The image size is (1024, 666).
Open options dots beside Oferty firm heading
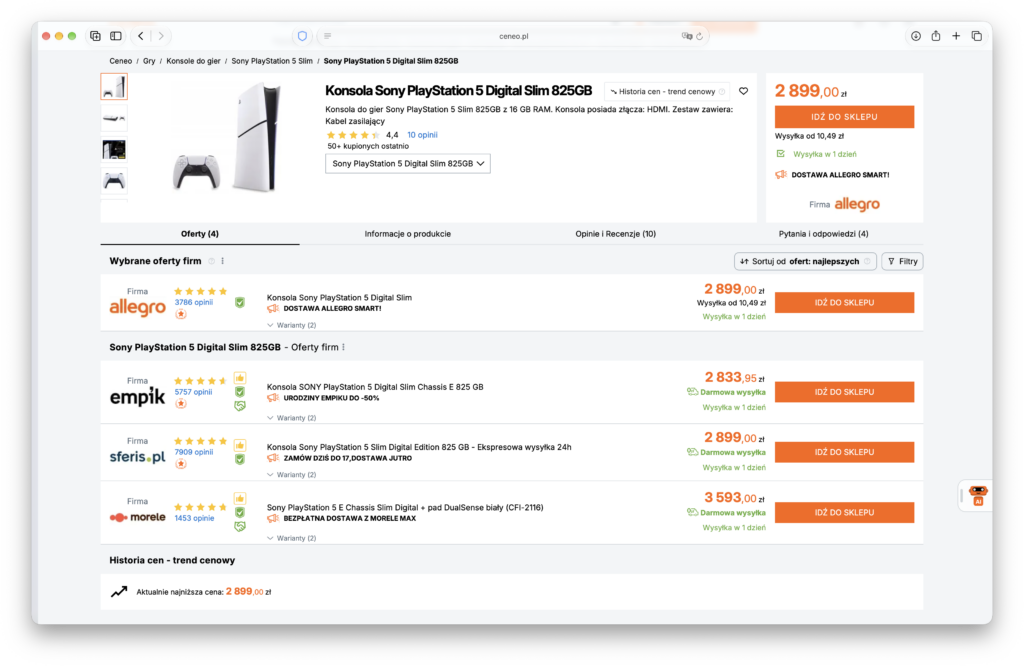click(344, 347)
